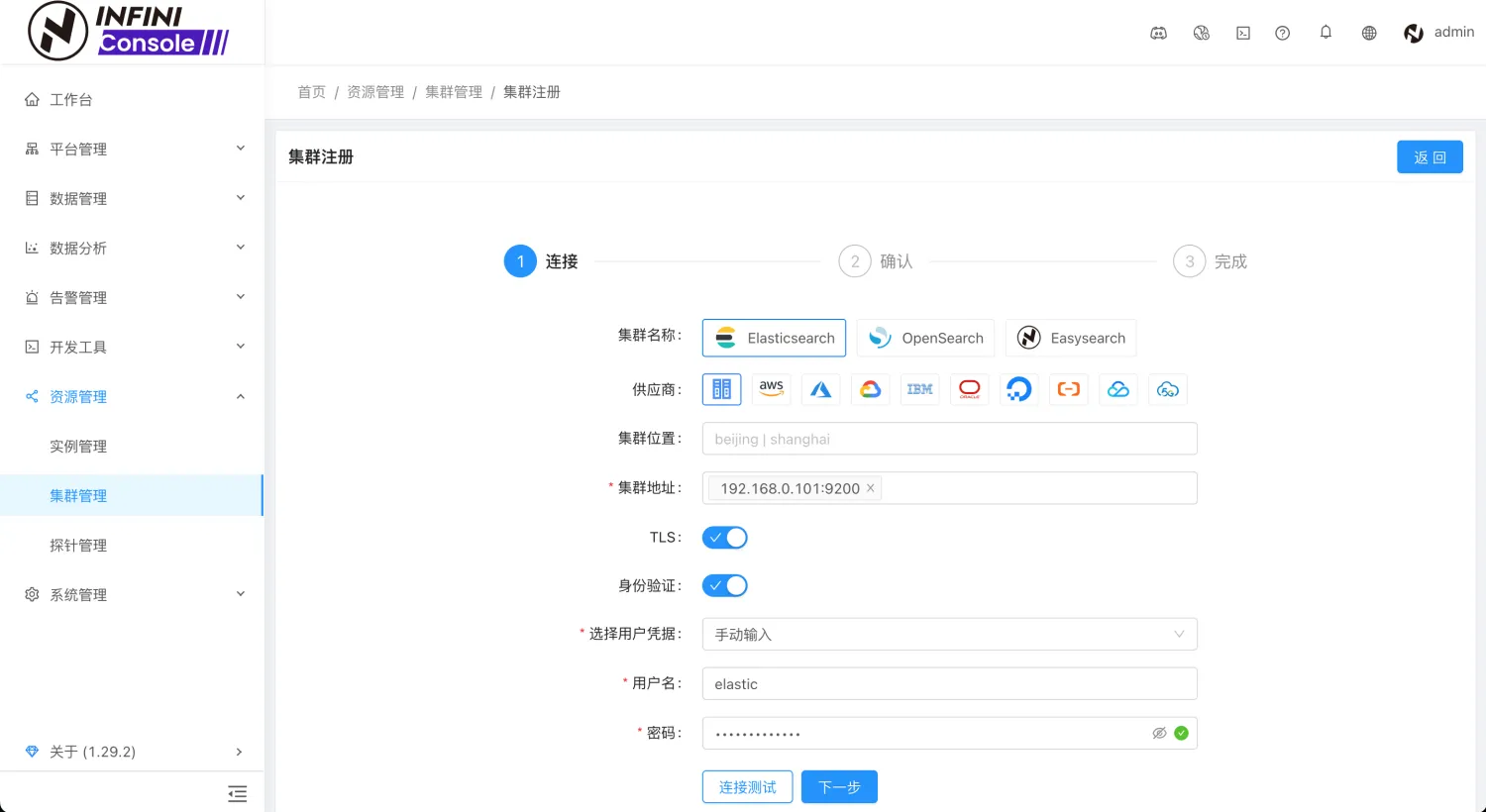This screenshot has height=812, width=1486.
Task: Select Tencent Cloud as the provider
Action: click(1118, 389)
